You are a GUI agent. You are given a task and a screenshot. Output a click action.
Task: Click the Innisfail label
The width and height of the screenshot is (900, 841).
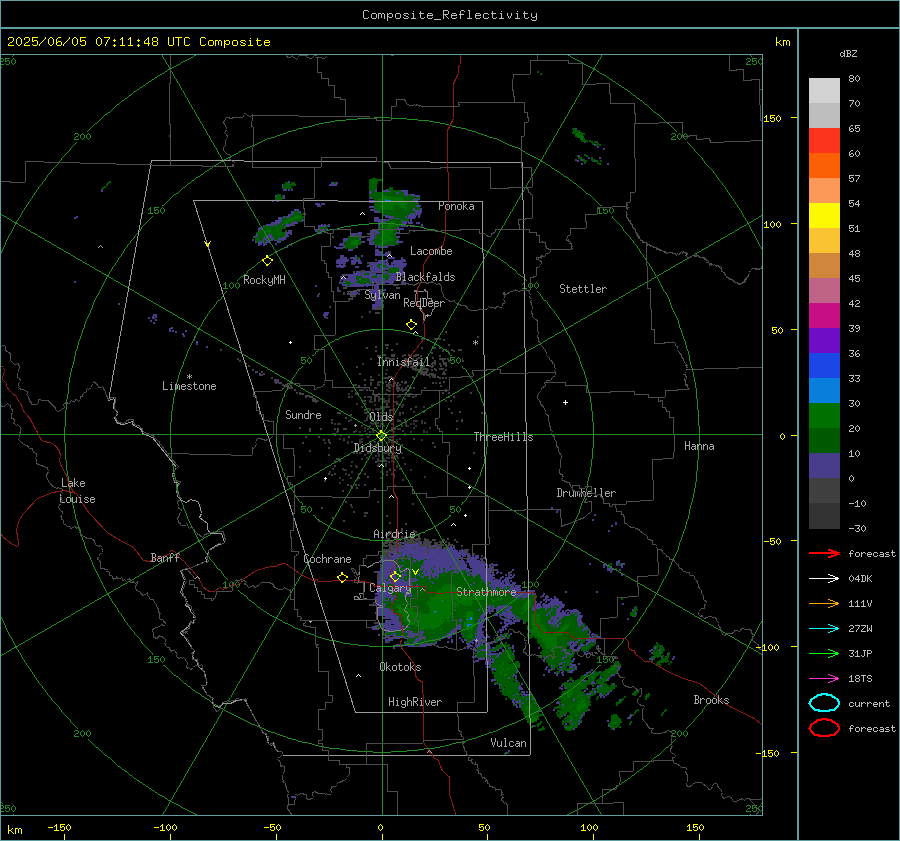pos(404,362)
